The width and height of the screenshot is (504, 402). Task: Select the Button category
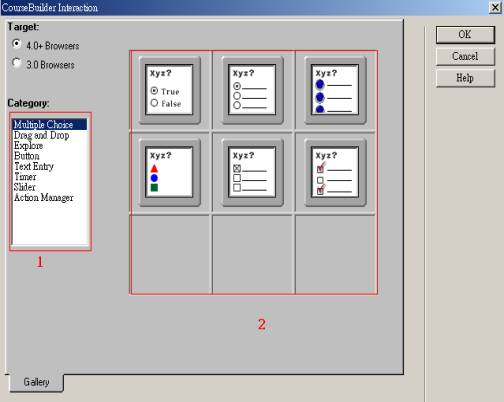click(x=50, y=156)
